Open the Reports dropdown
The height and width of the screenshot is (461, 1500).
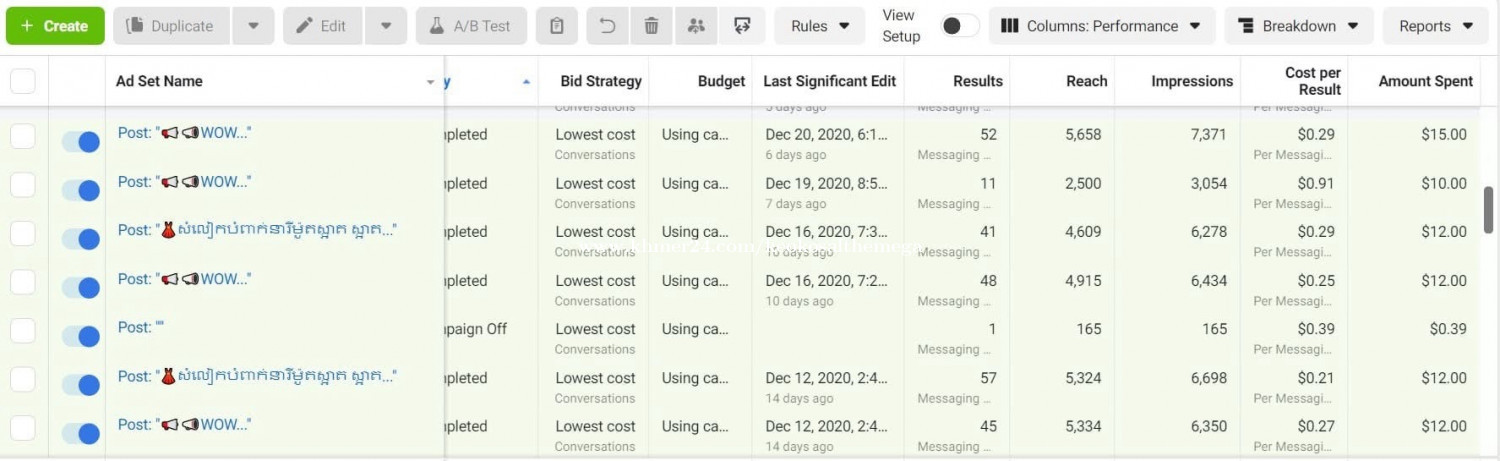pyautogui.click(x=1436, y=26)
